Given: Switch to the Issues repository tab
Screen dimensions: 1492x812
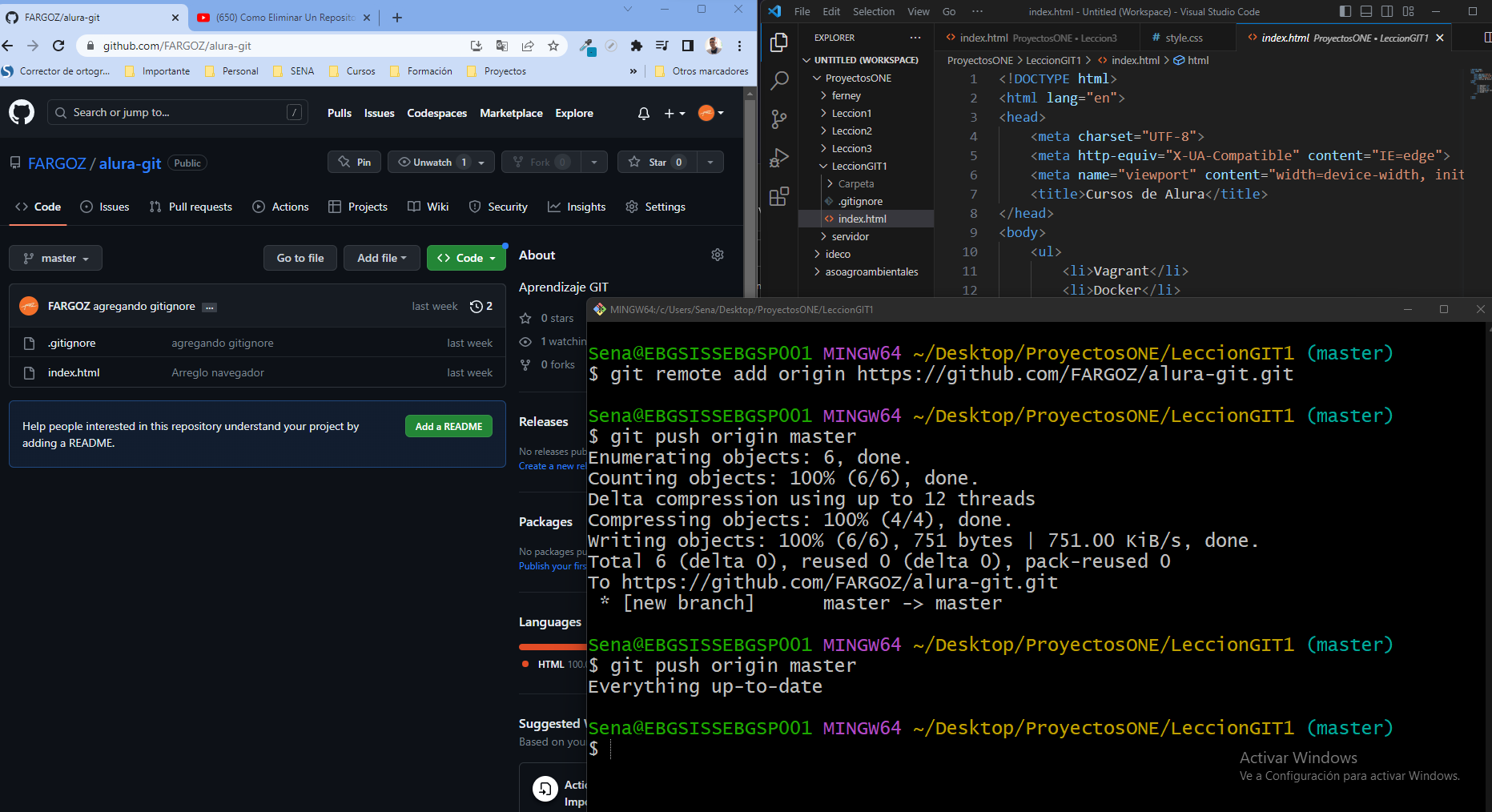Looking at the screenshot, I should pos(105,207).
